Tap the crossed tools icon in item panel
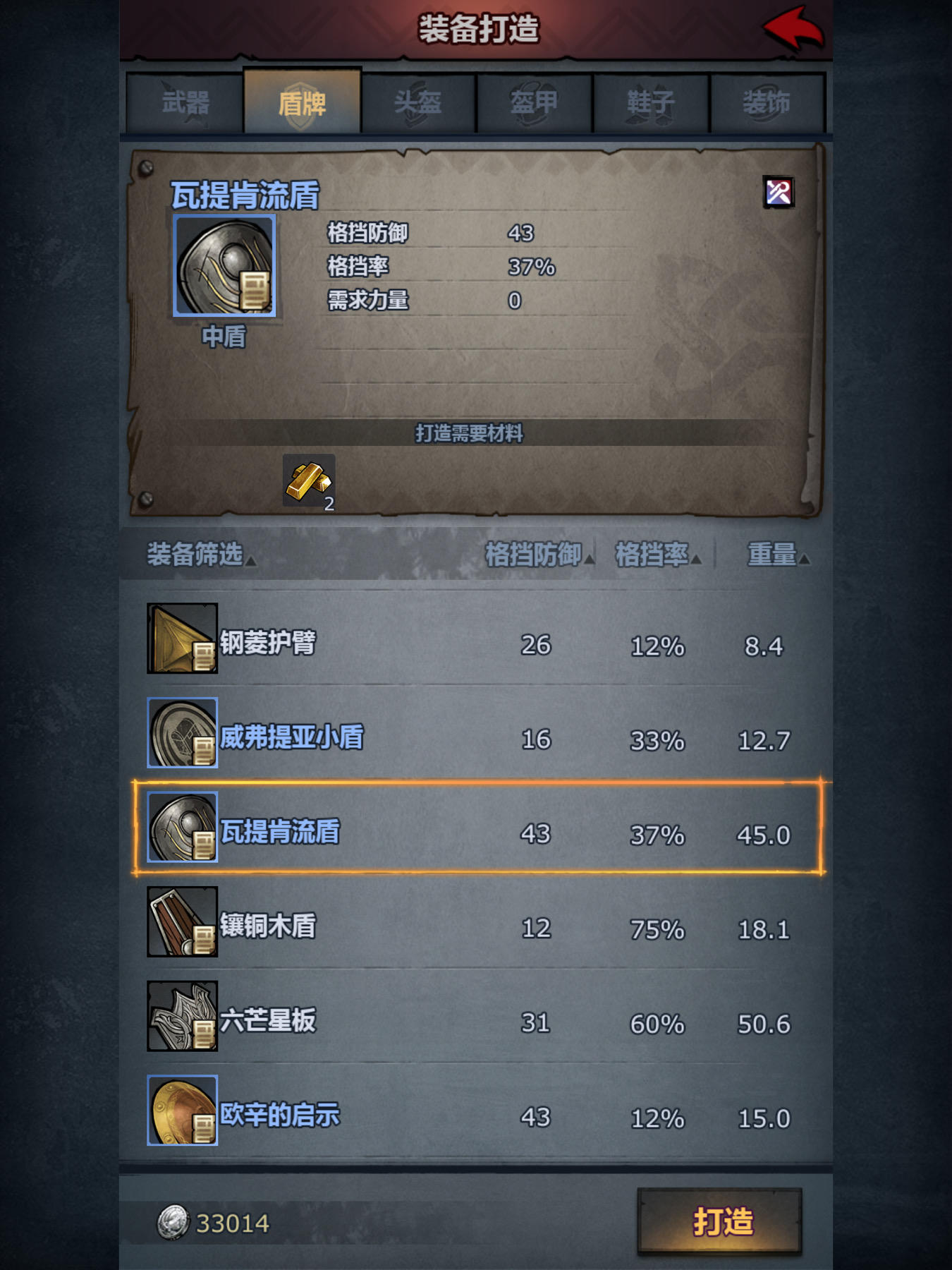952x1270 pixels. pyautogui.click(x=779, y=192)
